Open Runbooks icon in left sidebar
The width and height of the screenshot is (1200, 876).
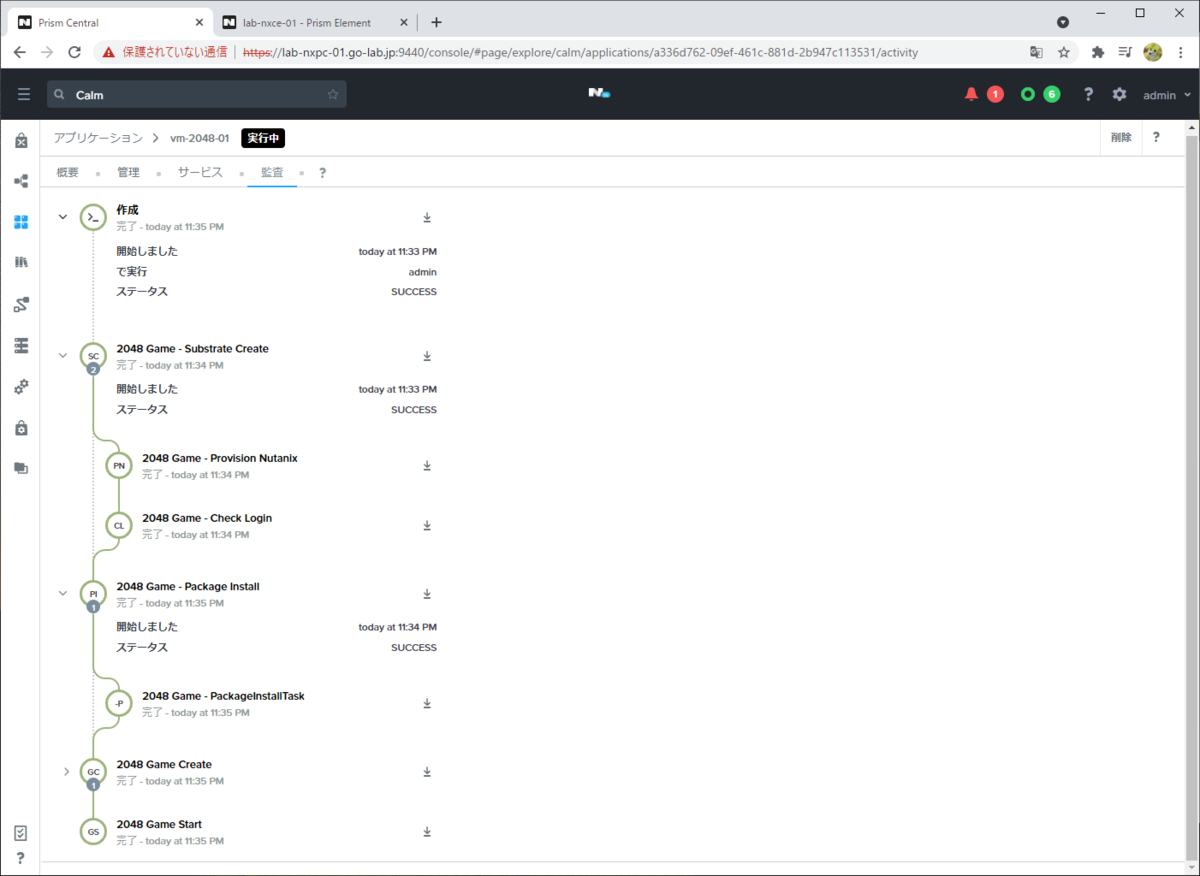pyautogui.click(x=21, y=304)
